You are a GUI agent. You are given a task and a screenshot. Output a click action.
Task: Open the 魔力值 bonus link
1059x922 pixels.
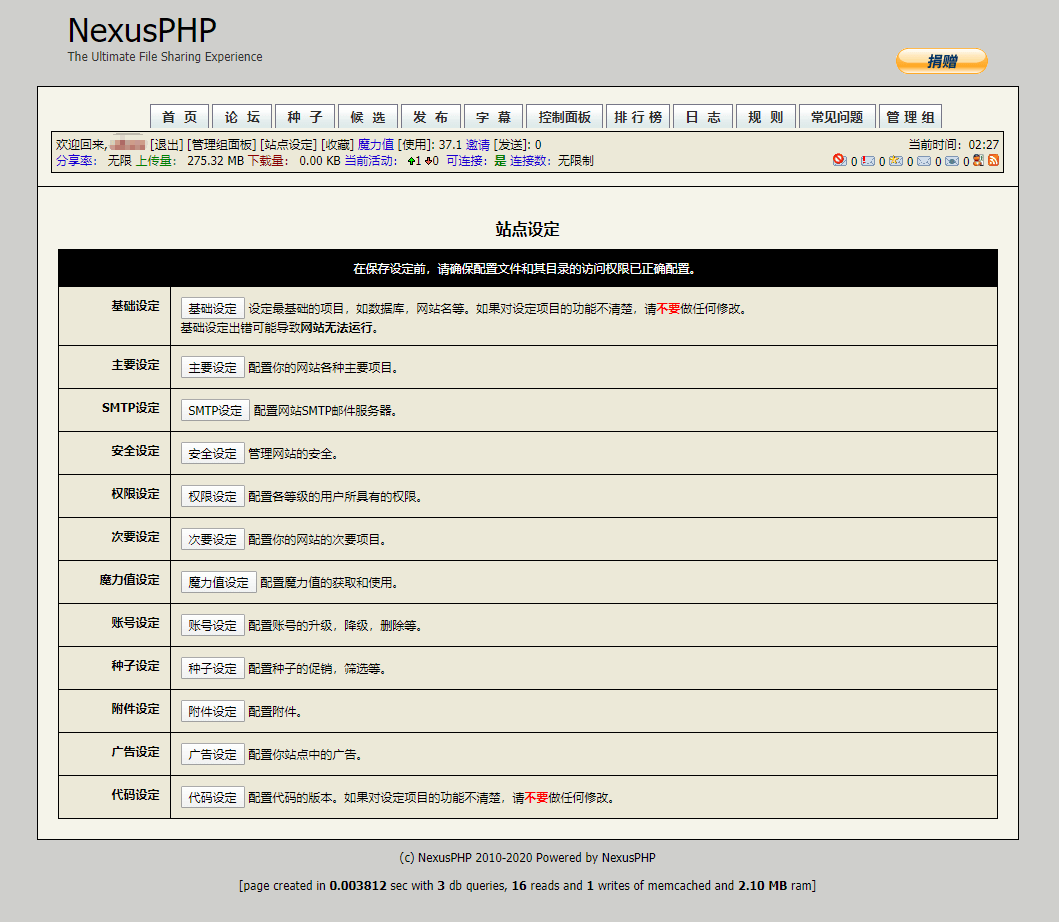point(376,145)
